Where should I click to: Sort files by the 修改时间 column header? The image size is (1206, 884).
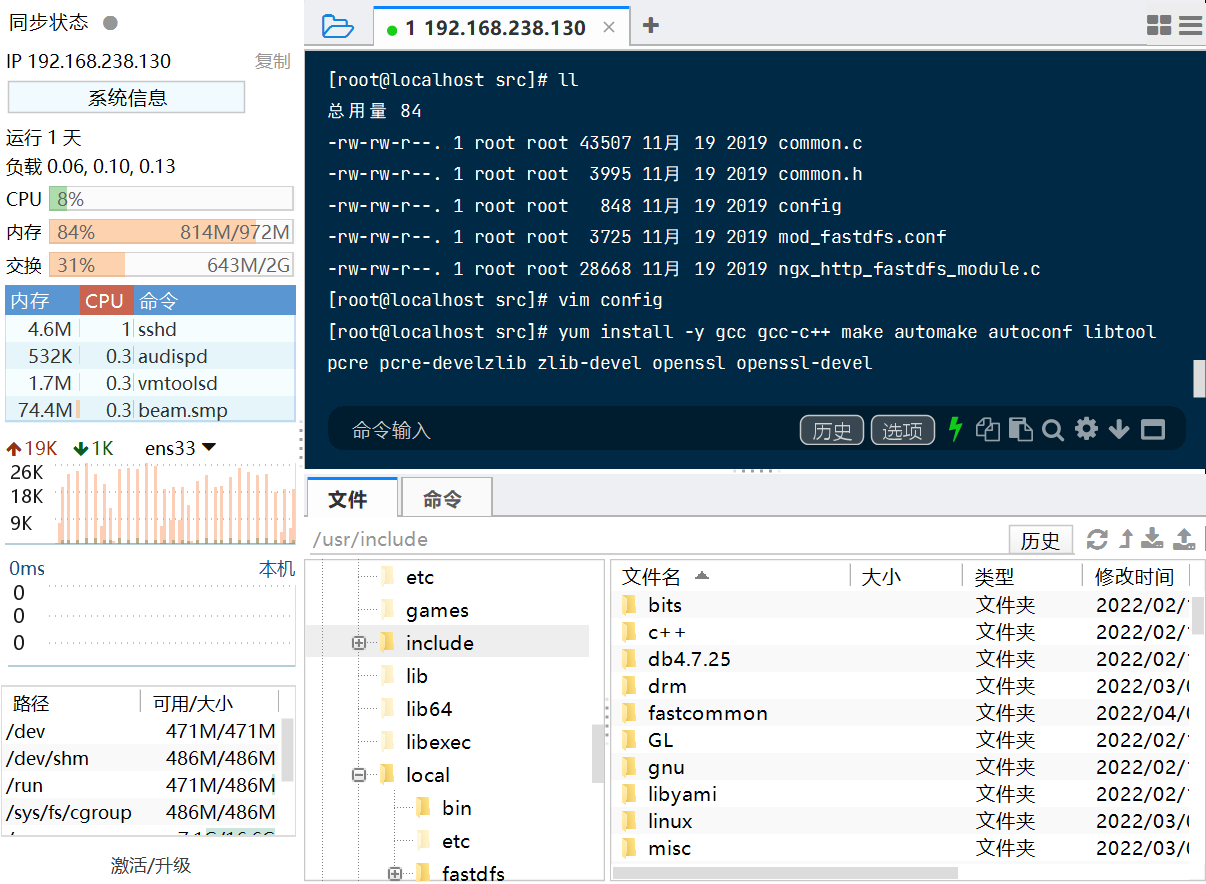(1135, 576)
